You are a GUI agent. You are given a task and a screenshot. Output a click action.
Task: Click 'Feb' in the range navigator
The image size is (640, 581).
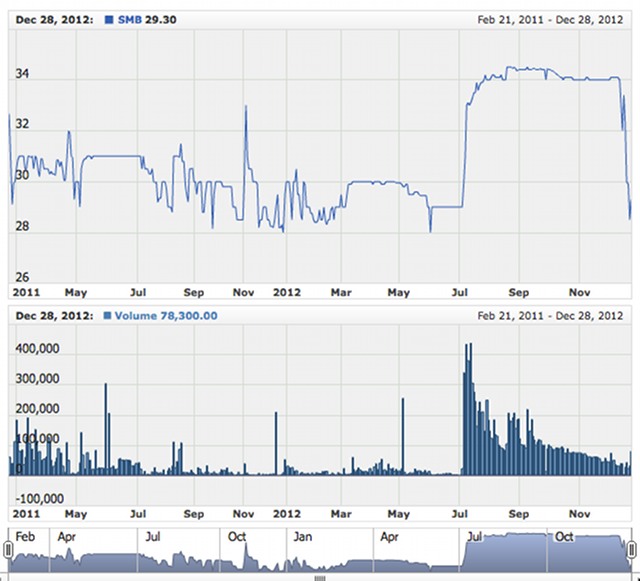click(25, 536)
